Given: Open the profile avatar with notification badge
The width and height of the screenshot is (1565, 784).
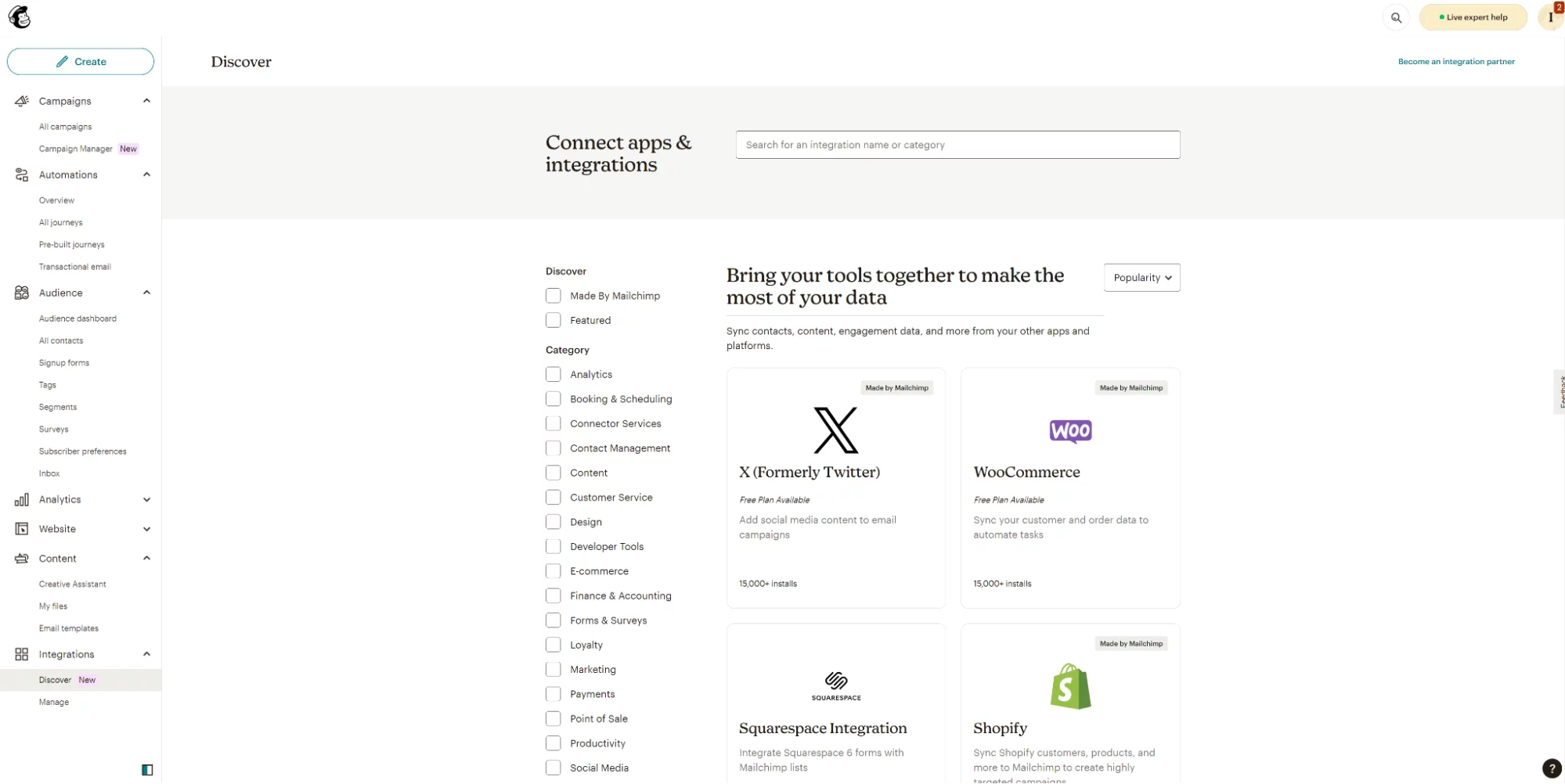Looking at the screenshot, I should coord(1550,17).
